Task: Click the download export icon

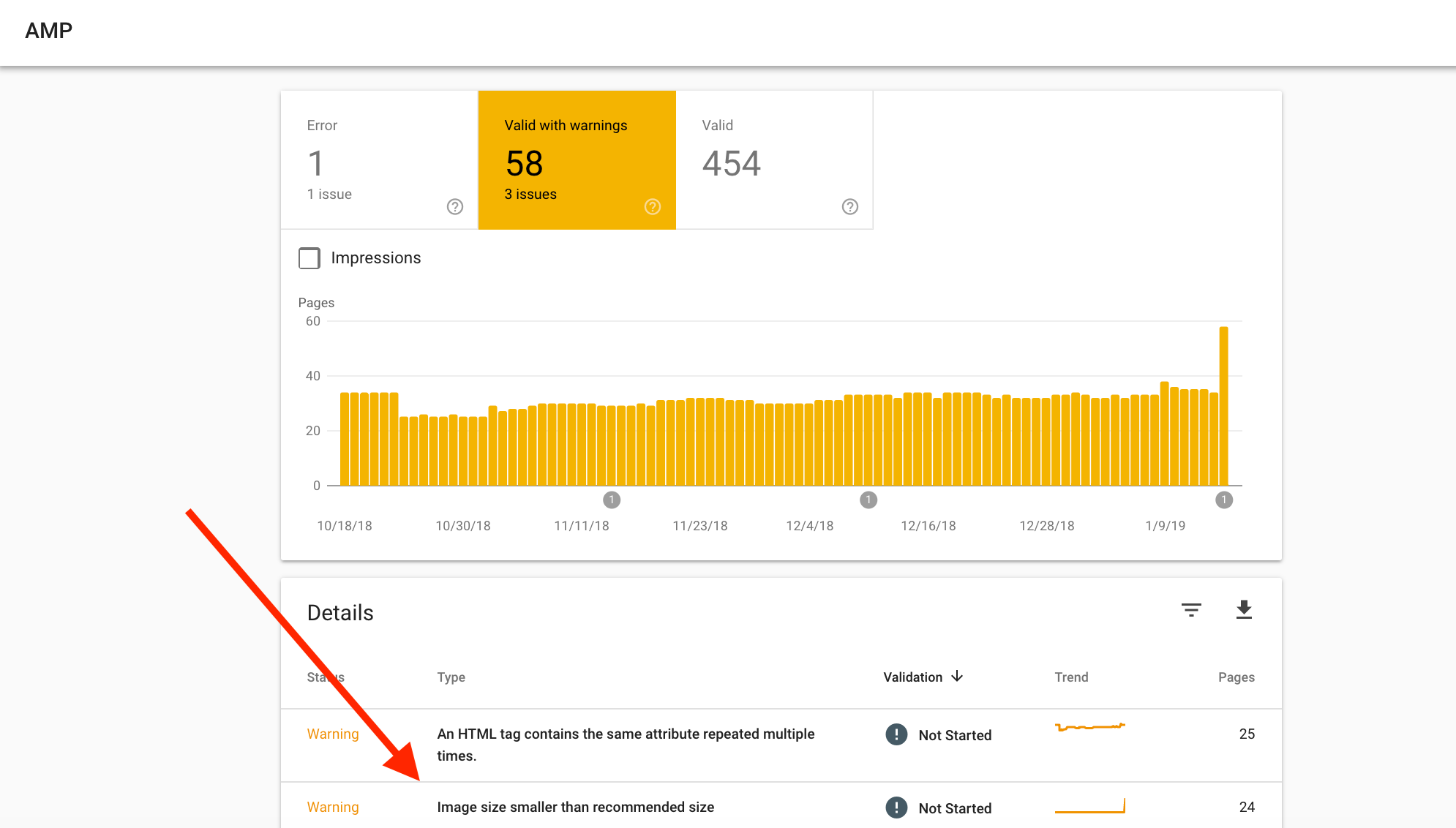Action: click(x=1244, y=610)
